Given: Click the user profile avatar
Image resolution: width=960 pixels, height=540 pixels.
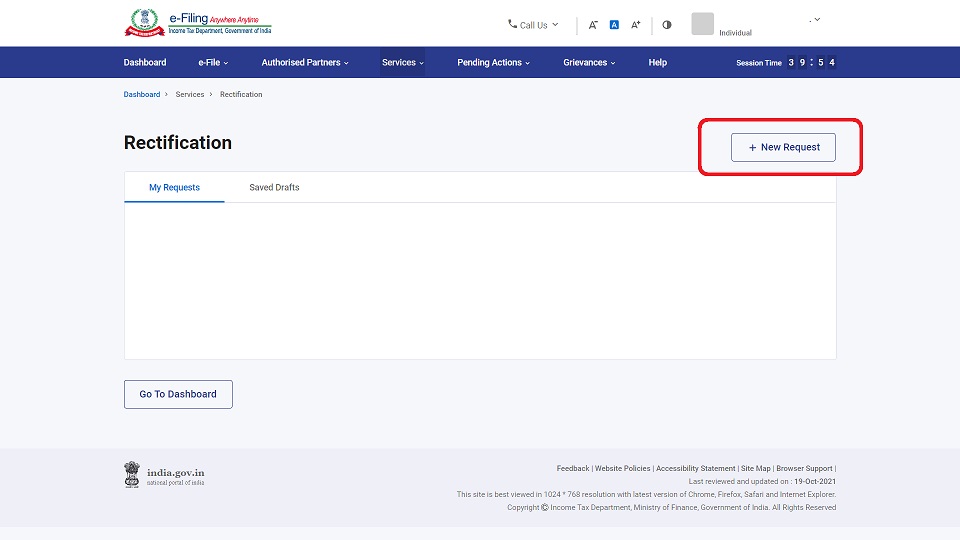Looking at the screenshot, I should tap(702, 24).
